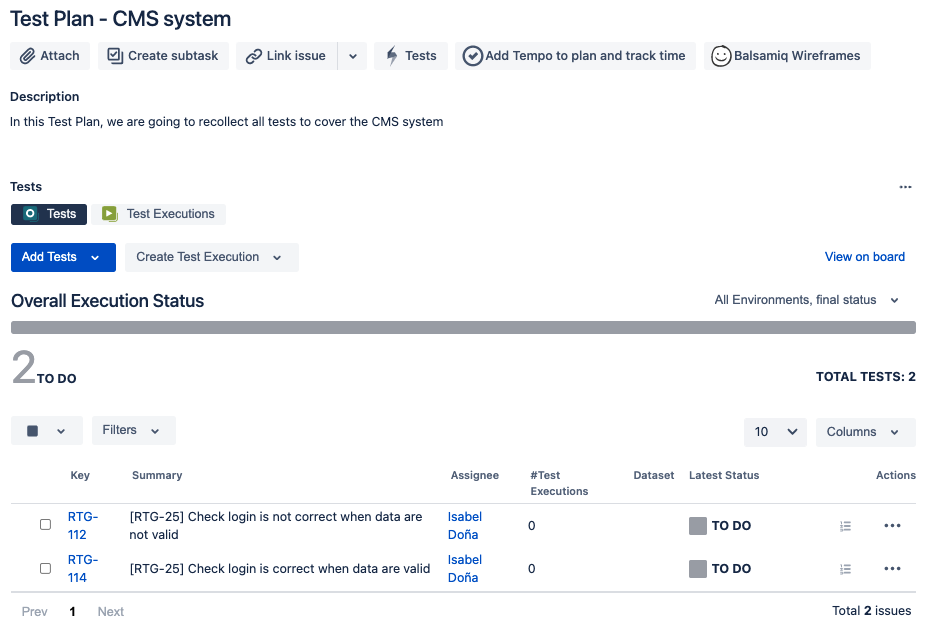Follow the View on board link

[x=865, y=257]
